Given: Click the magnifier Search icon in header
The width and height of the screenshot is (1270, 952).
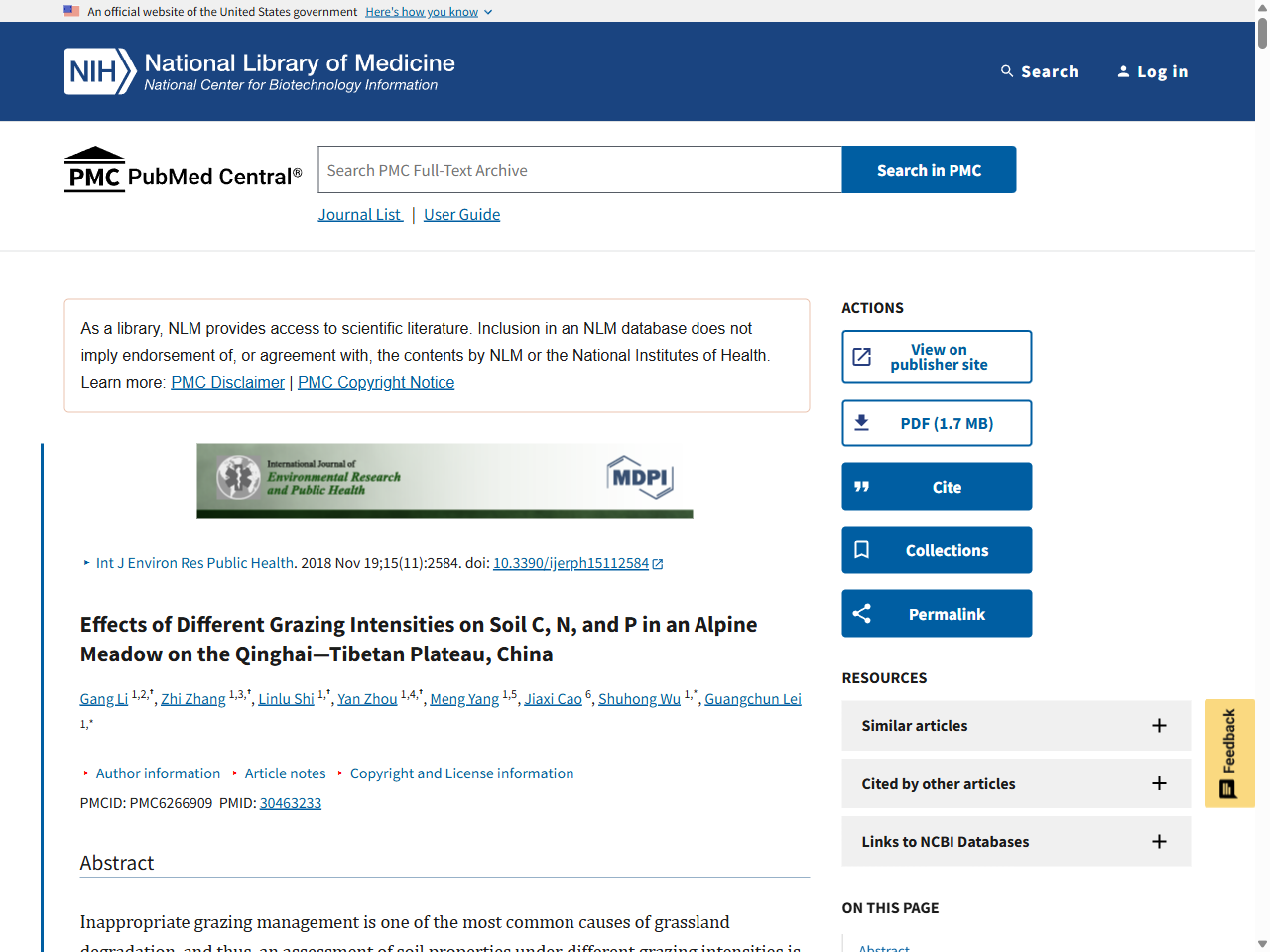Looking at the screenshot, I should tap(1007, 71).
